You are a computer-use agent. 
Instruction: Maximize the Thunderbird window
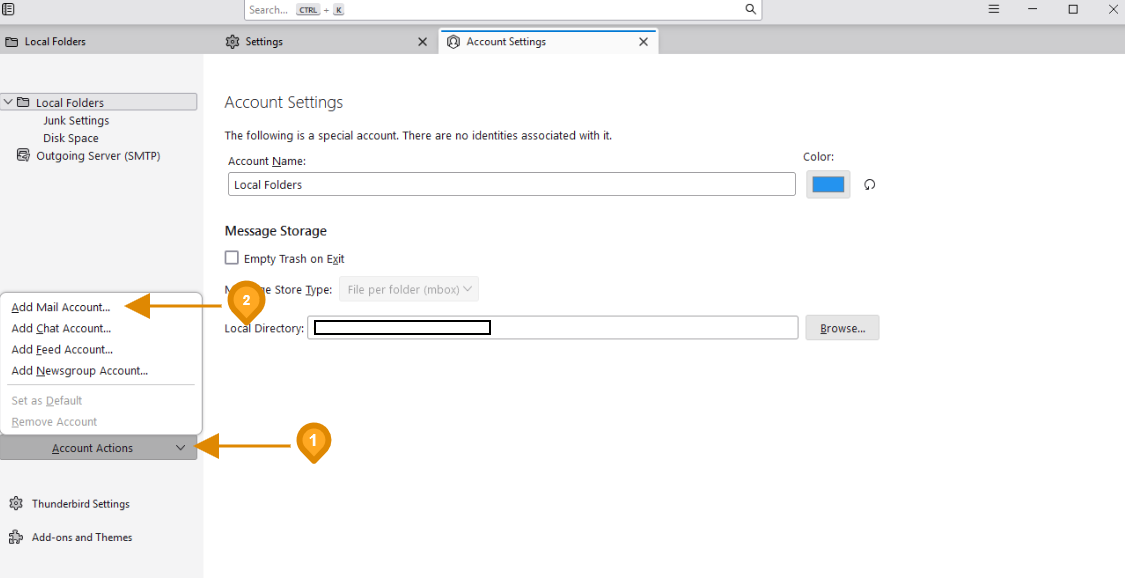click(x=1073, y=9)
